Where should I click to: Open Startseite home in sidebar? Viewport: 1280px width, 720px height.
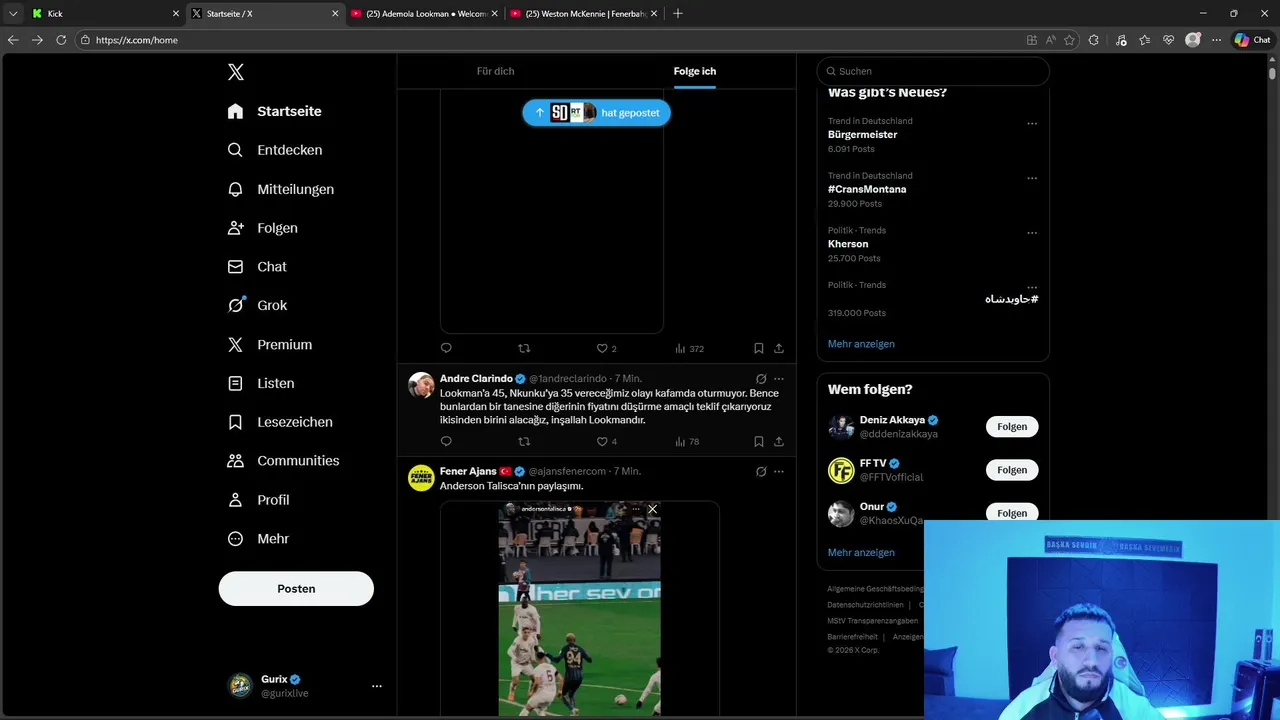[x=275, y=111]
